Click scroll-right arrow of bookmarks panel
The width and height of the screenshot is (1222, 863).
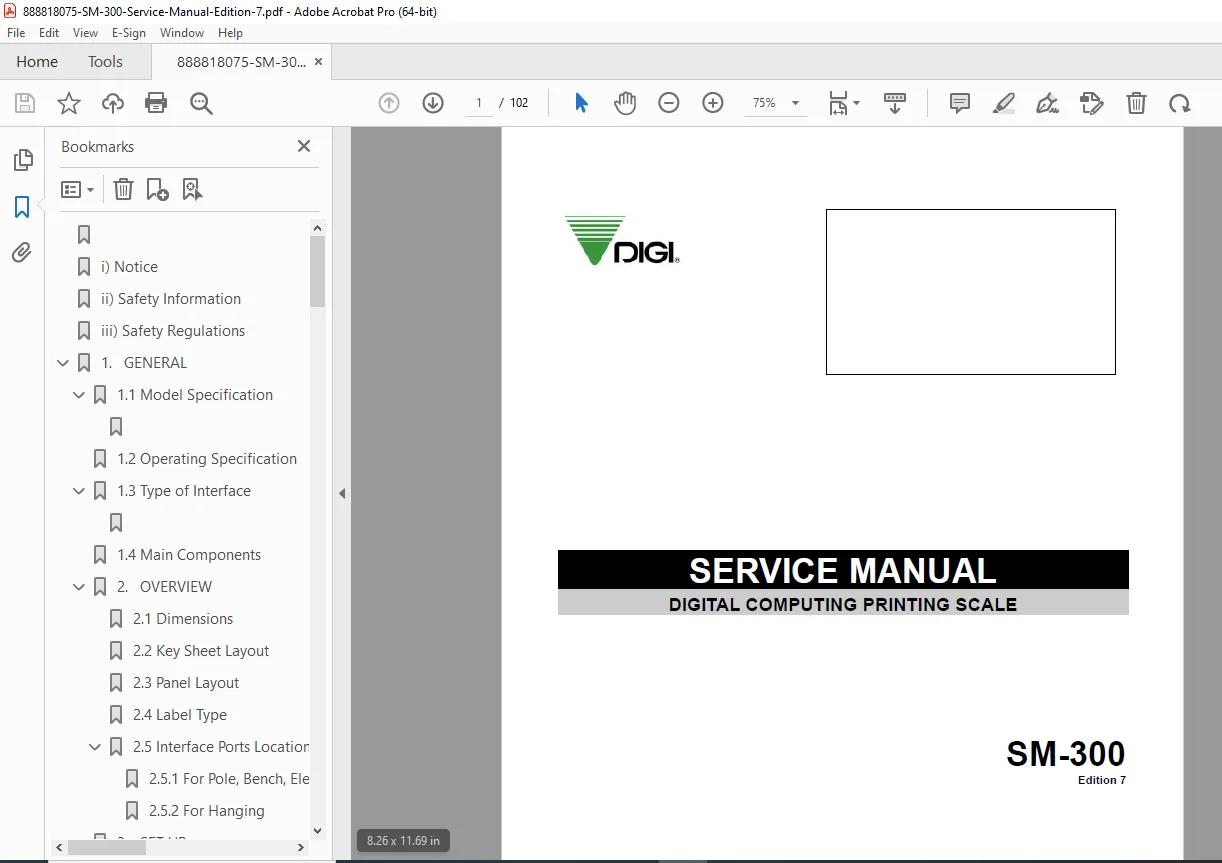(x=301, y=847)
